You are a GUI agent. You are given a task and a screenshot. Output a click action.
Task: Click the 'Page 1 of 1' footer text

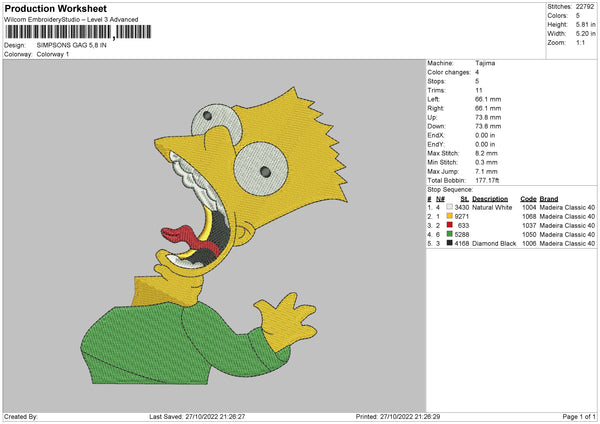579,416
